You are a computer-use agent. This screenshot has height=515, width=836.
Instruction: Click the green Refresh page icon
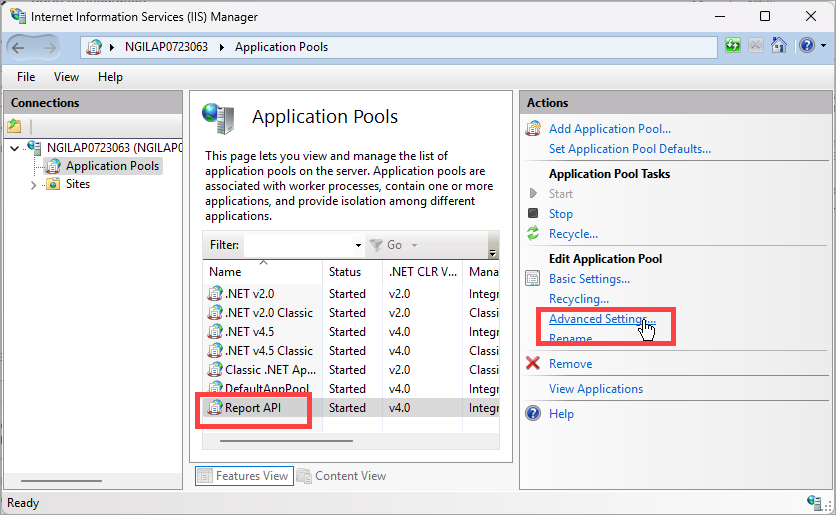733,46
